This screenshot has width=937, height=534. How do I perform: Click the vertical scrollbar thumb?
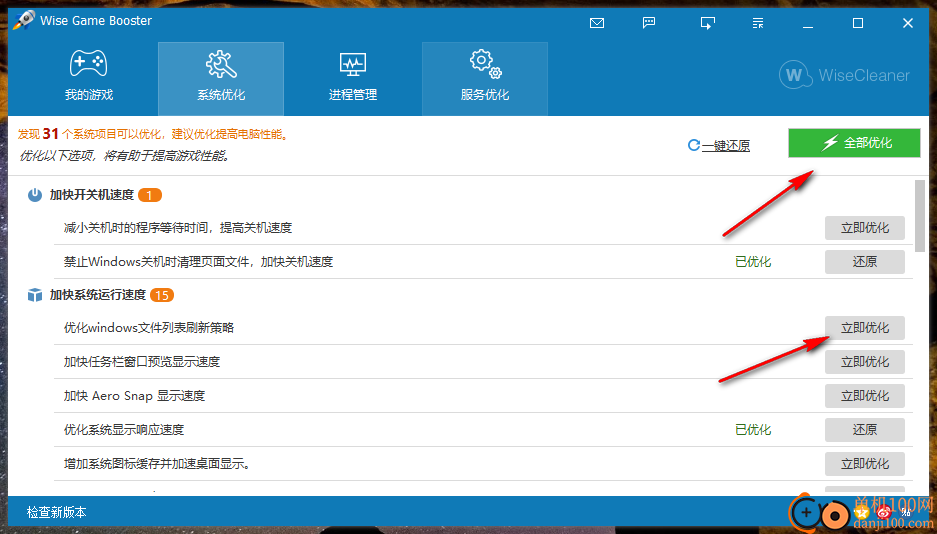[x=920, y=216]
